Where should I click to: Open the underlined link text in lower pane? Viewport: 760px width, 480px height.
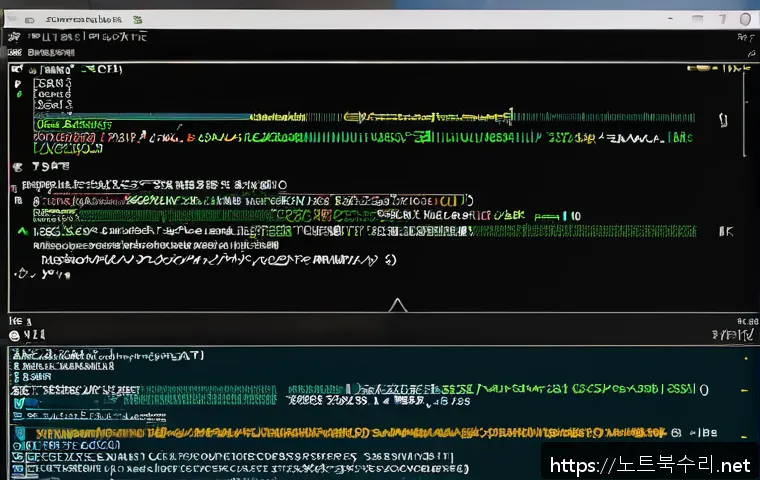pos(96,416)
